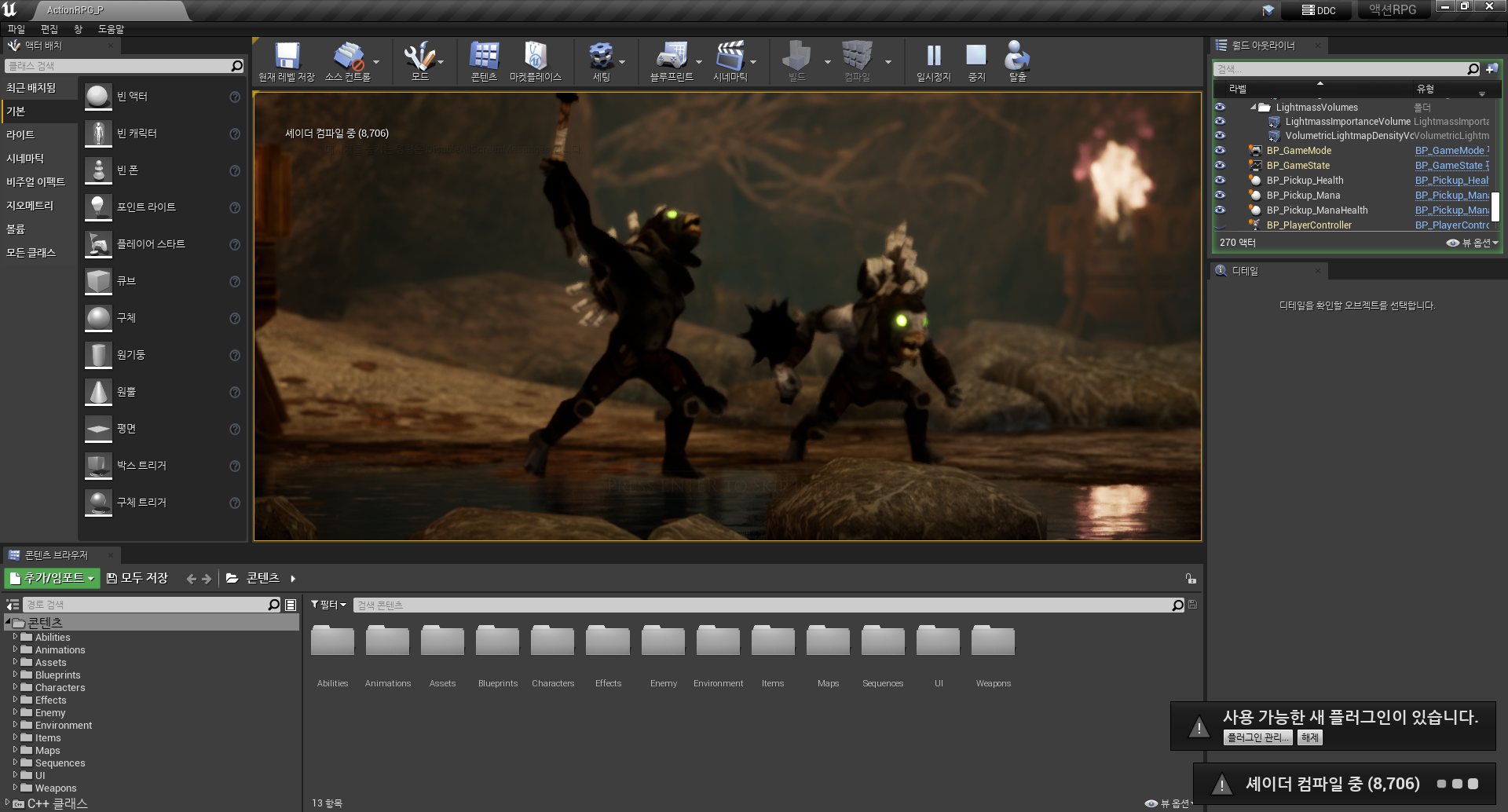Toggle visibility of BP_Pickup_ManaHealth

[1220, 210]
